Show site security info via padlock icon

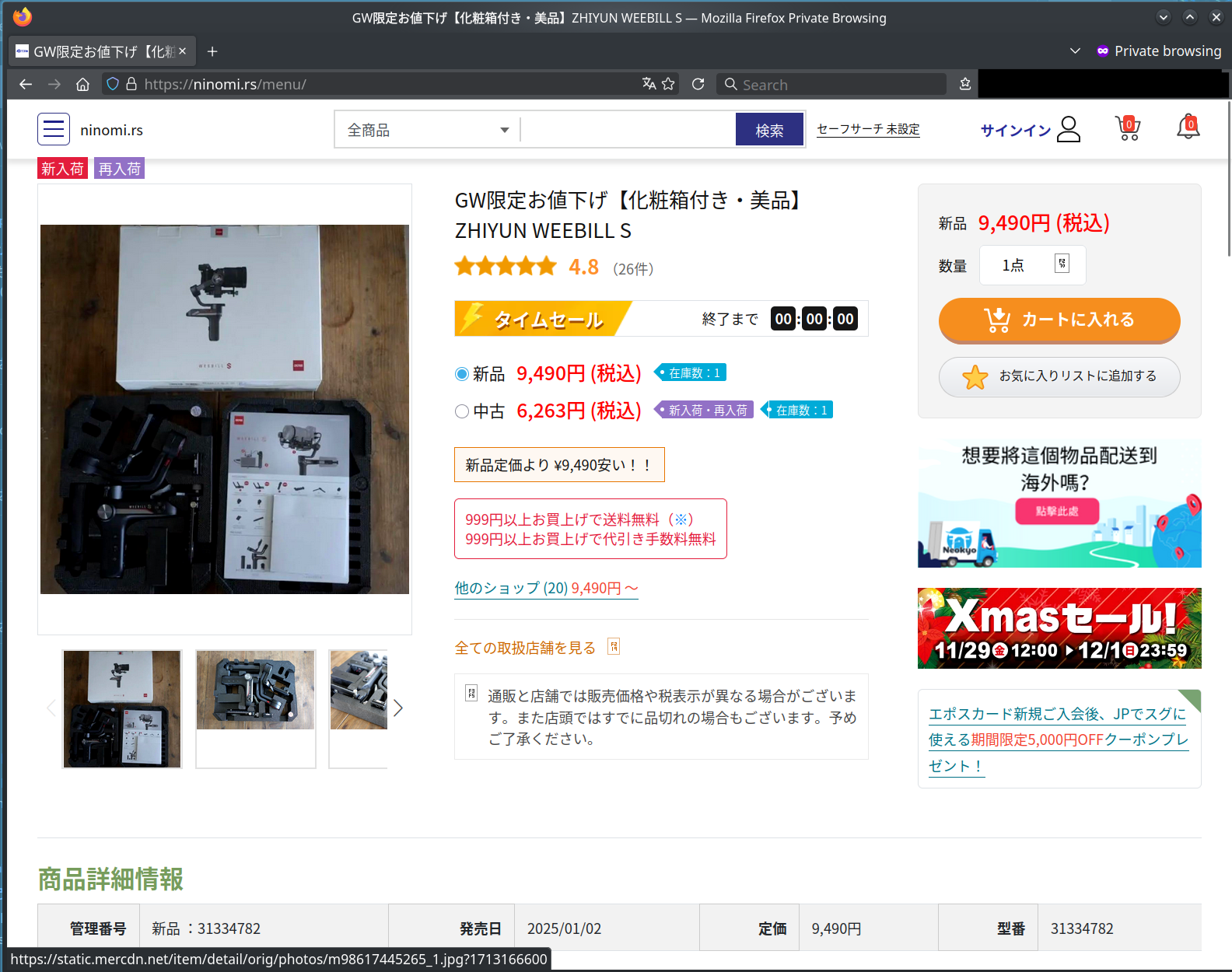pos(131,84)
